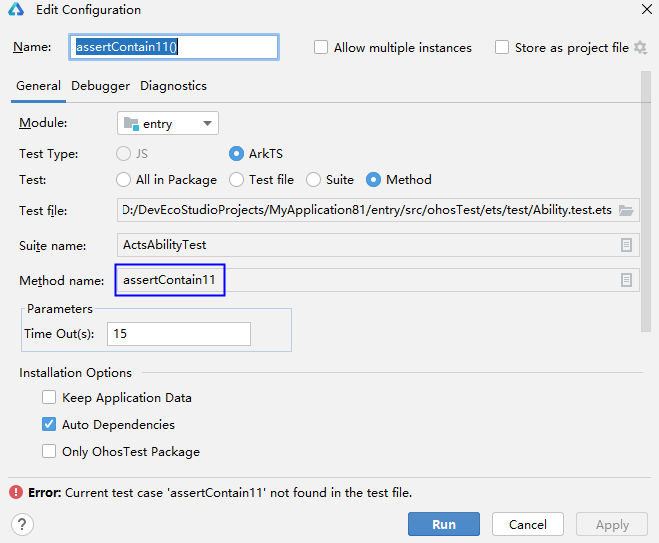Switch to the Debugger tab
This screenshot has height=543, width=659.
pyautogui.click(x=100, y=86)
